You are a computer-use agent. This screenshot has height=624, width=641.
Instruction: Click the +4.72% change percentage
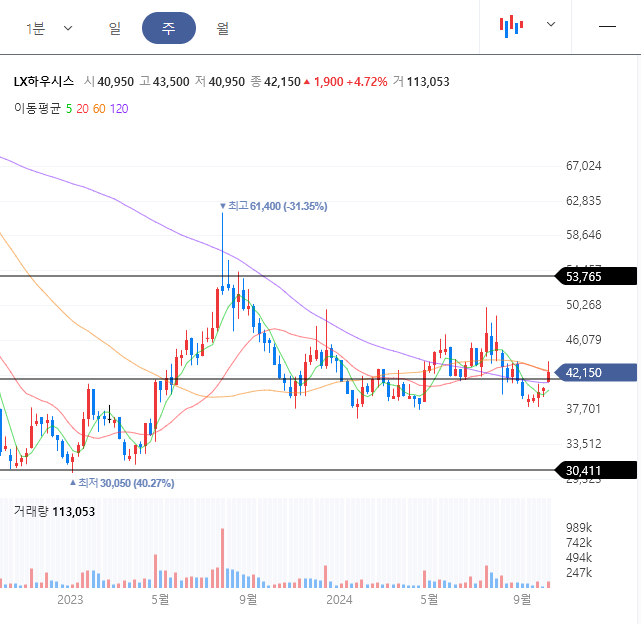coord(367,82)
